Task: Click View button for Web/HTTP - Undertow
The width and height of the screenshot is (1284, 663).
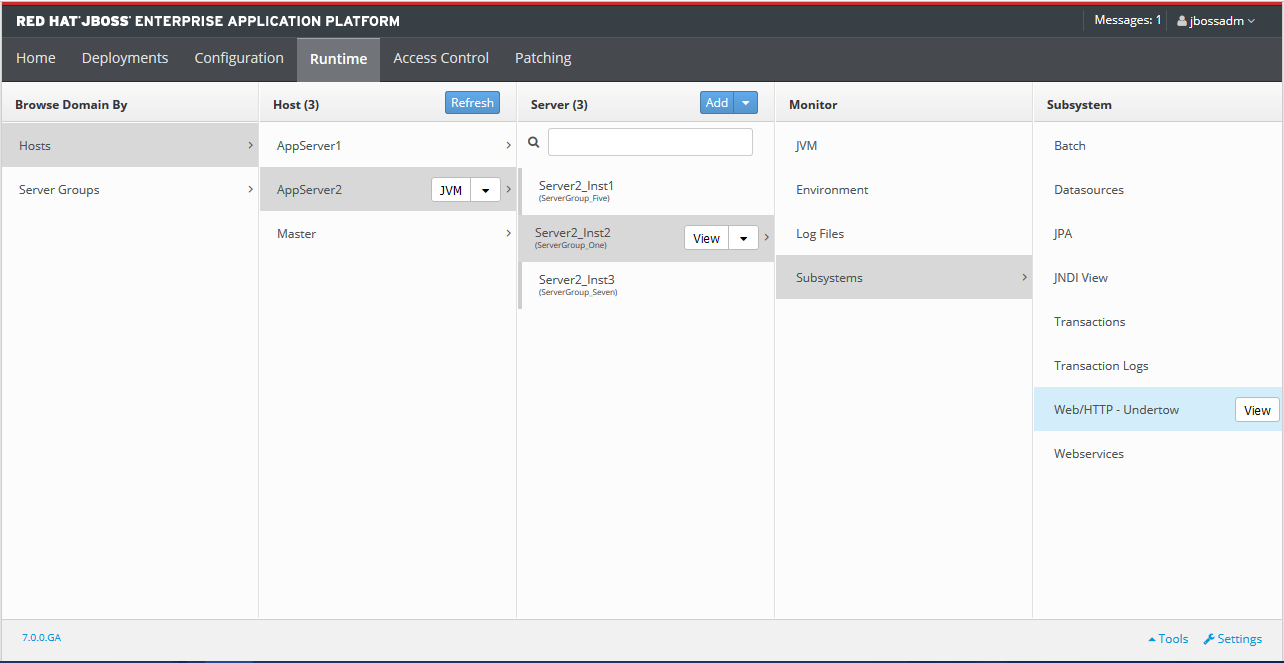Action: (1257, 410)
